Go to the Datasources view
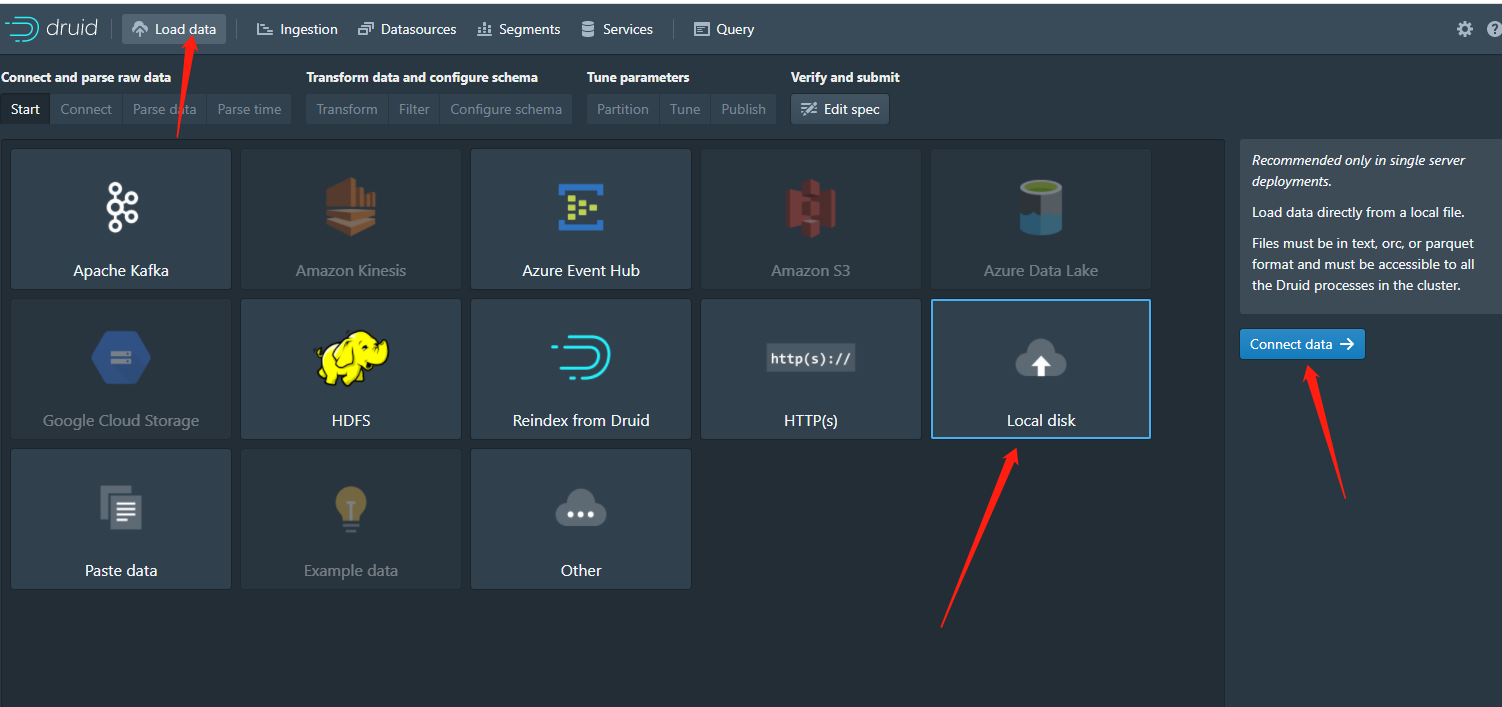Image resolution: width=1502 pixels, height=707 pixels. click(407, 29)
